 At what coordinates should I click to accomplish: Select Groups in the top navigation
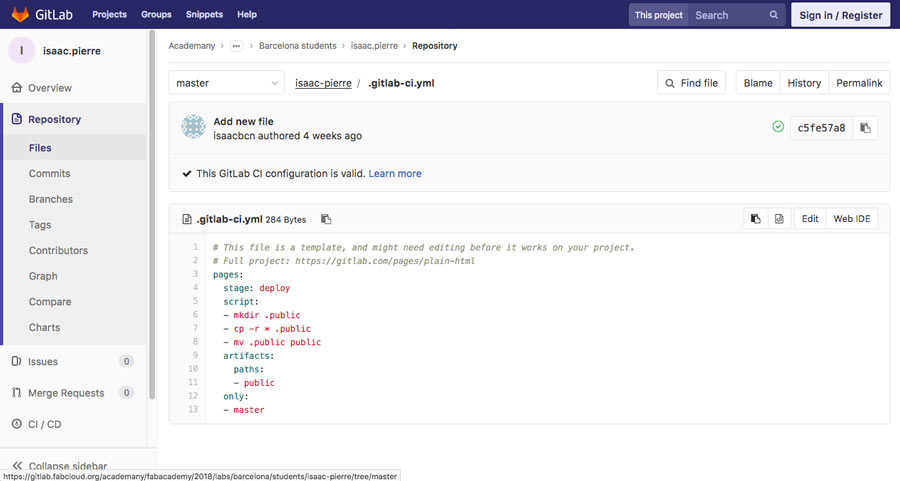click(x=156, y=15)
